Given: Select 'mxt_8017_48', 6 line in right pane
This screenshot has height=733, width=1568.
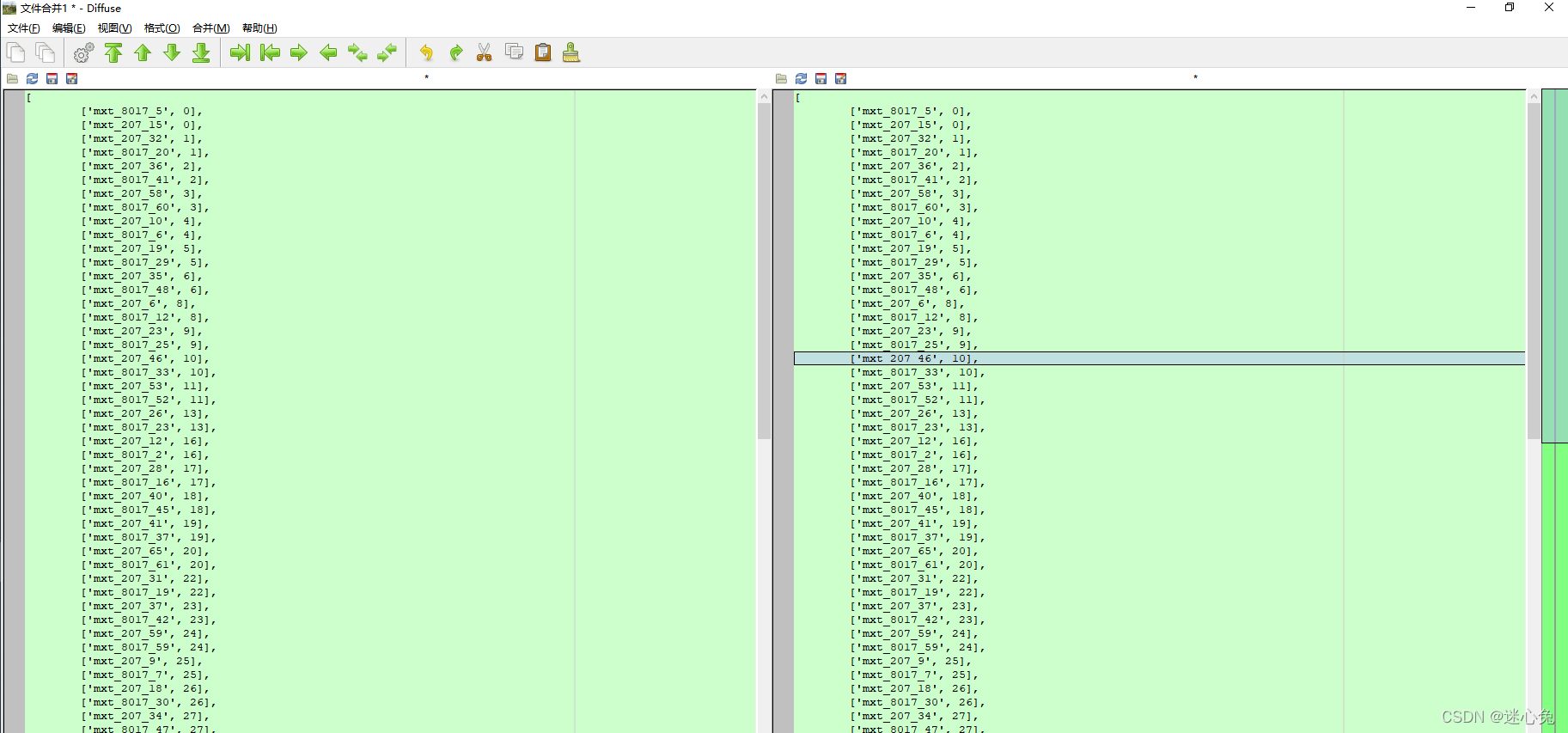Looking at the screenshot, I should click(914, 290).
